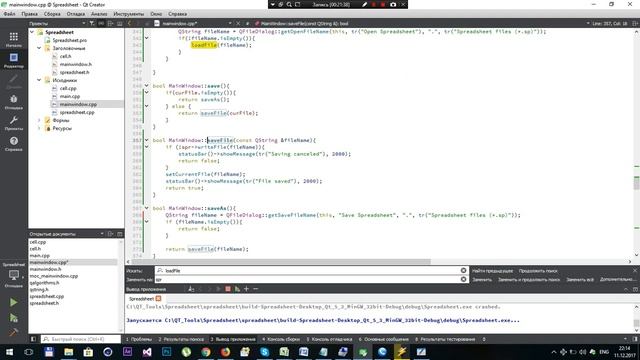
Task: Close the mainwindow.cpp document with the X
Action: point(238,24)
